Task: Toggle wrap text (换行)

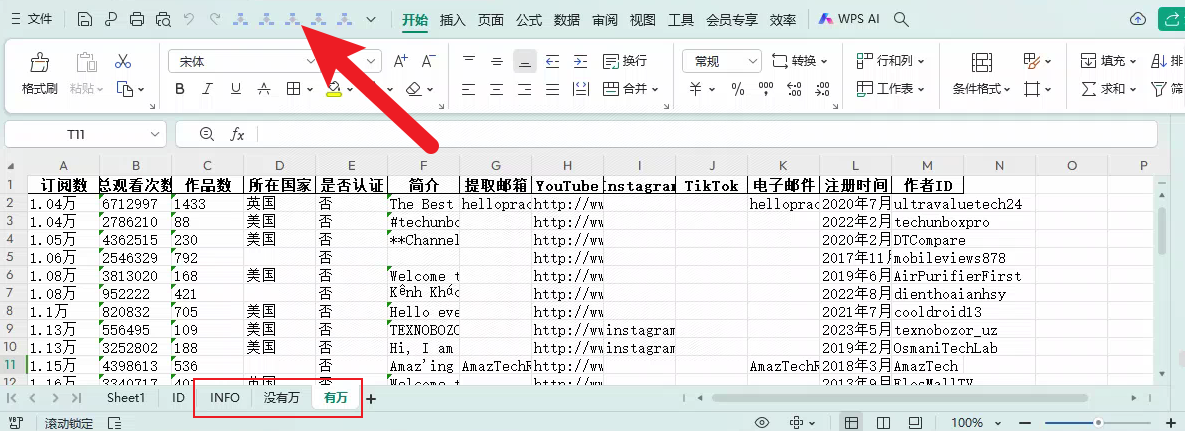Action: 625,62
